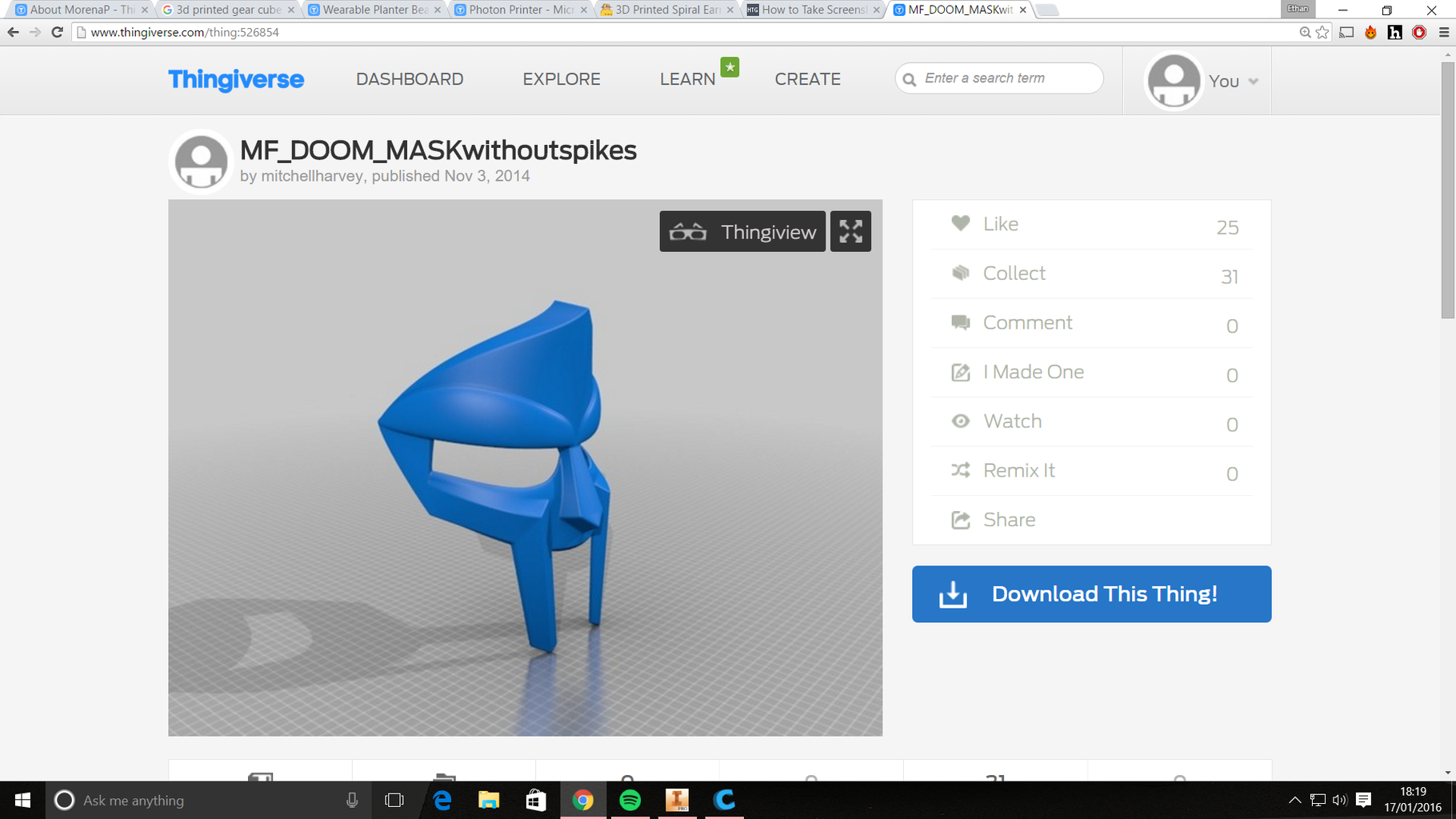Image resolution: width=1456 pixels, height=819 pixels.
Task: Select the I Made One pencil icon
Action: point(960,372)
